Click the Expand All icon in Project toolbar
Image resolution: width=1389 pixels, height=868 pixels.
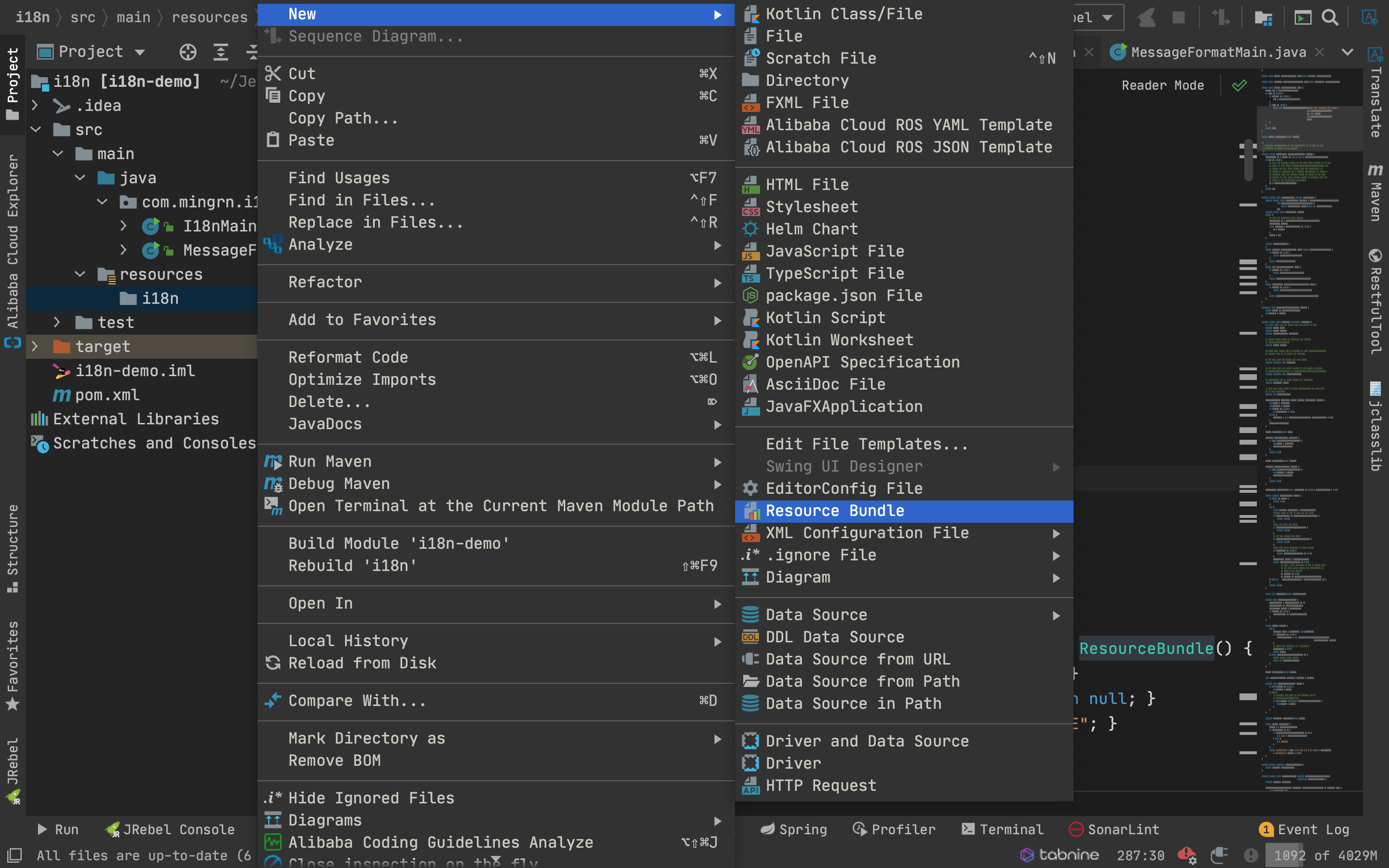point(221,52)
